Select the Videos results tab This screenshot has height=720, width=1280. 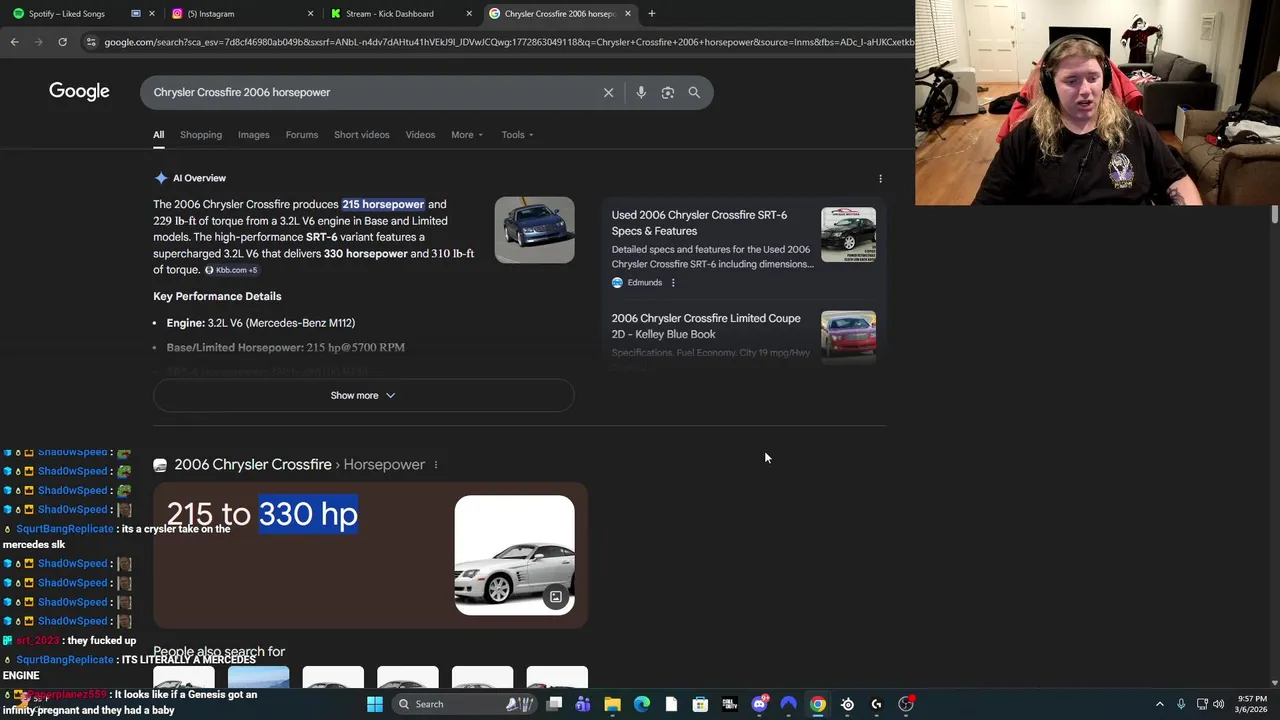(420, 135)
